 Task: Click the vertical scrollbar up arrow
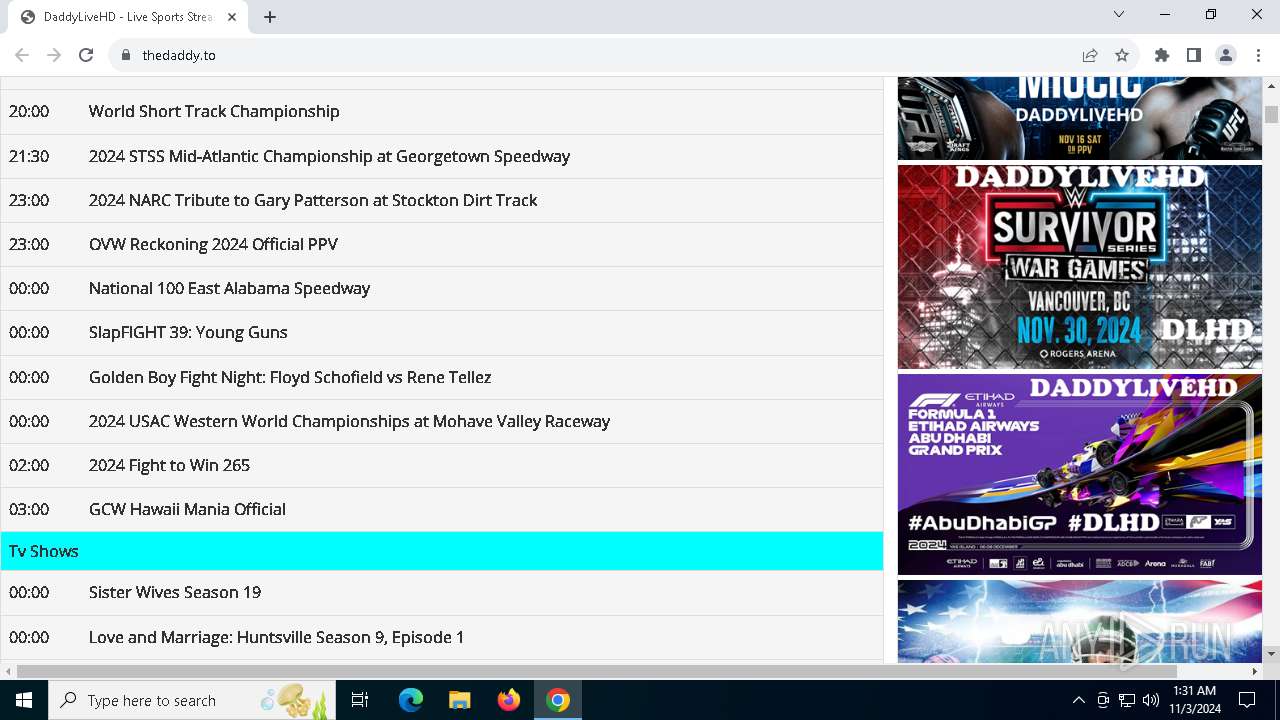pyautogui.click(x=1271, y=85)
